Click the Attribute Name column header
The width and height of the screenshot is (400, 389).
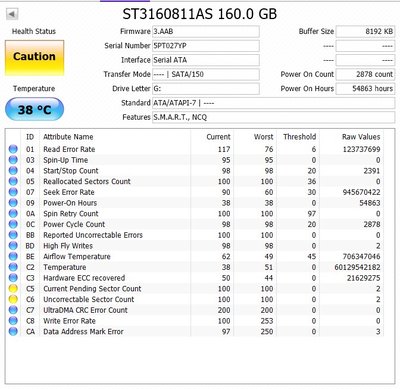click(x=68, y=137)
